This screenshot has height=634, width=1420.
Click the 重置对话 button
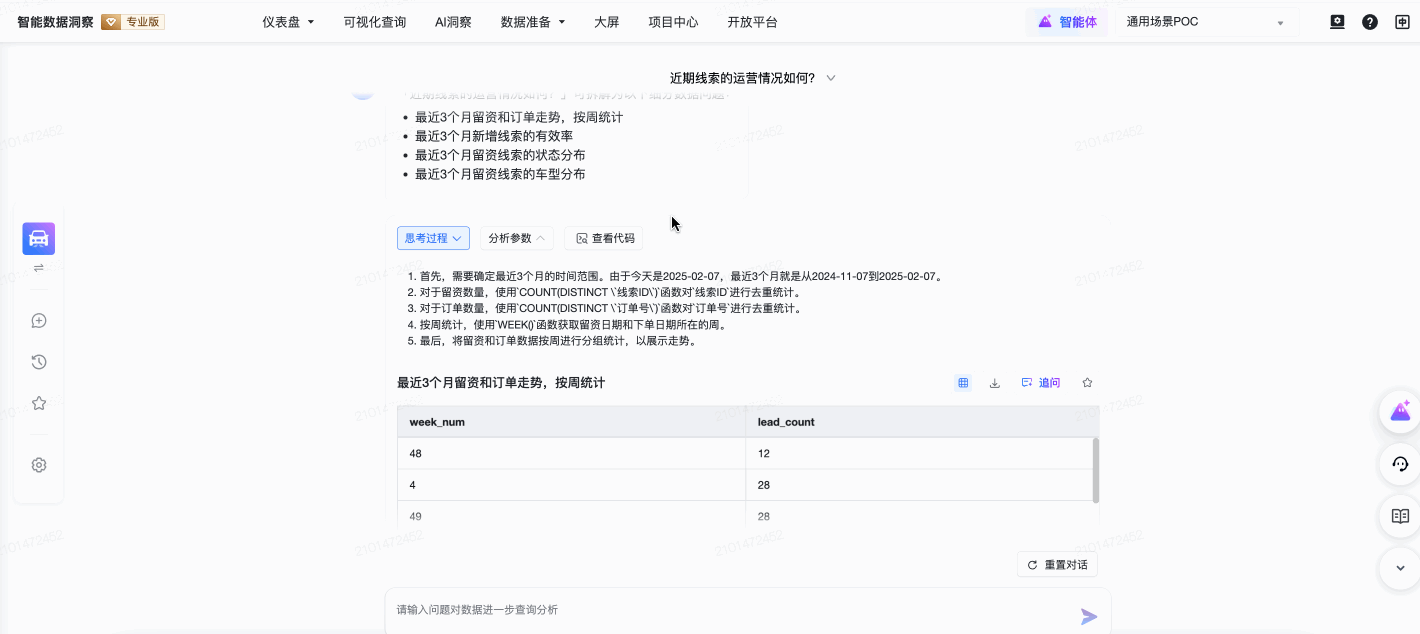click(x=1057, y=565)
